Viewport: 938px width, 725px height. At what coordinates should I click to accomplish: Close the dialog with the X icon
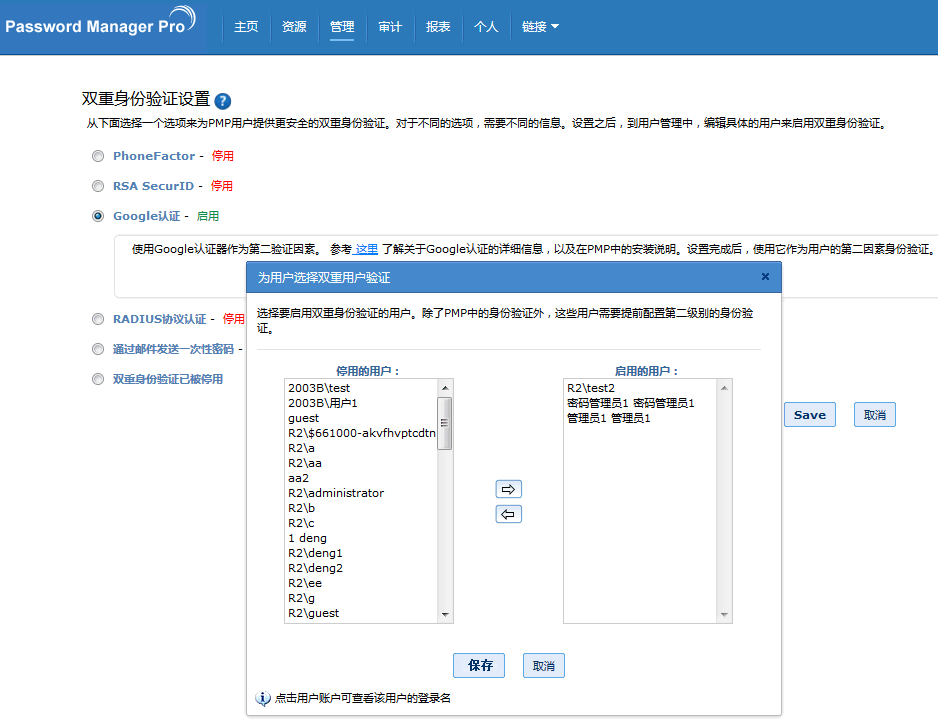click(765, 276)
